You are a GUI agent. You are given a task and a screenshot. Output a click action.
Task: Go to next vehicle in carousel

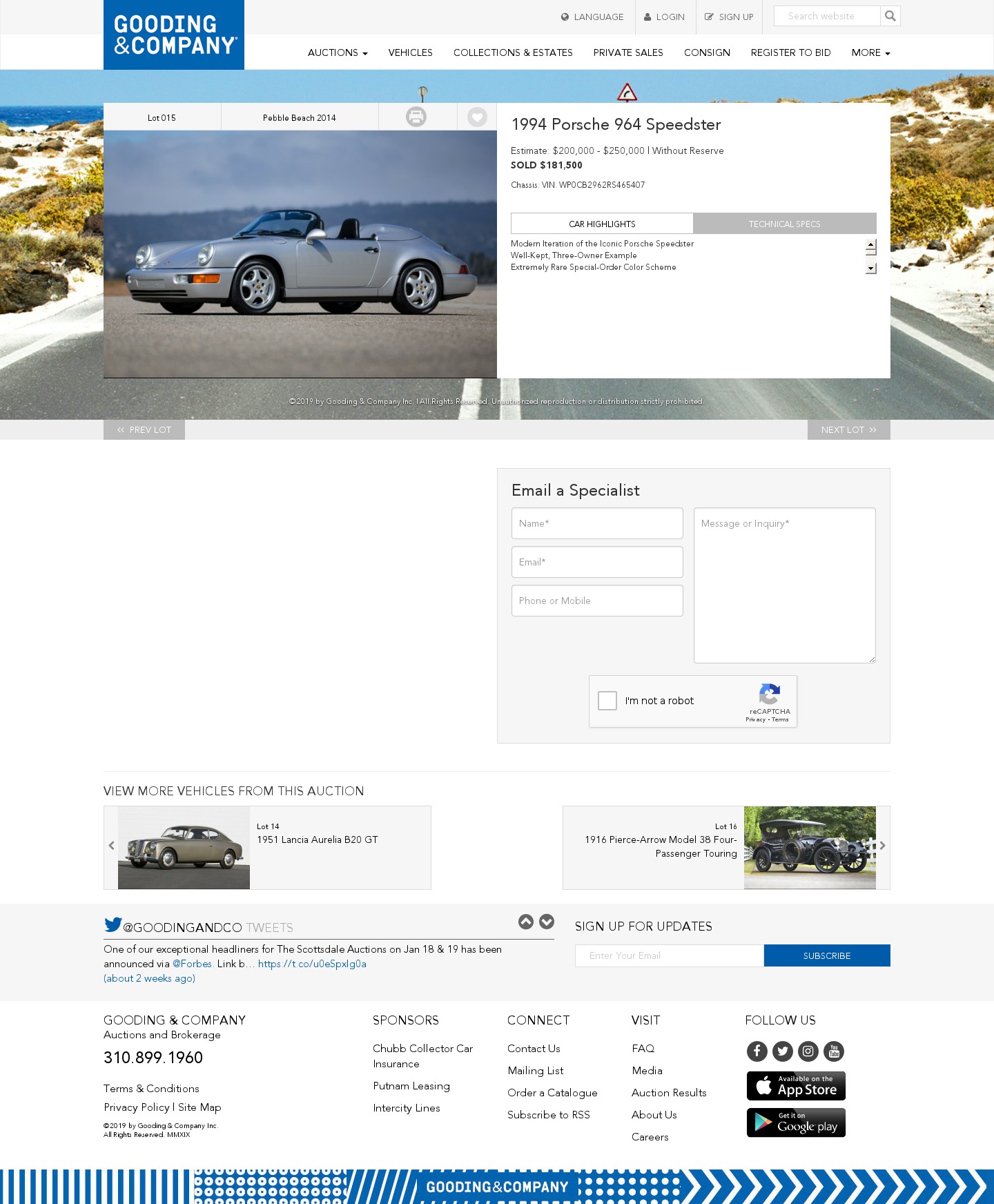coord(882,846)
